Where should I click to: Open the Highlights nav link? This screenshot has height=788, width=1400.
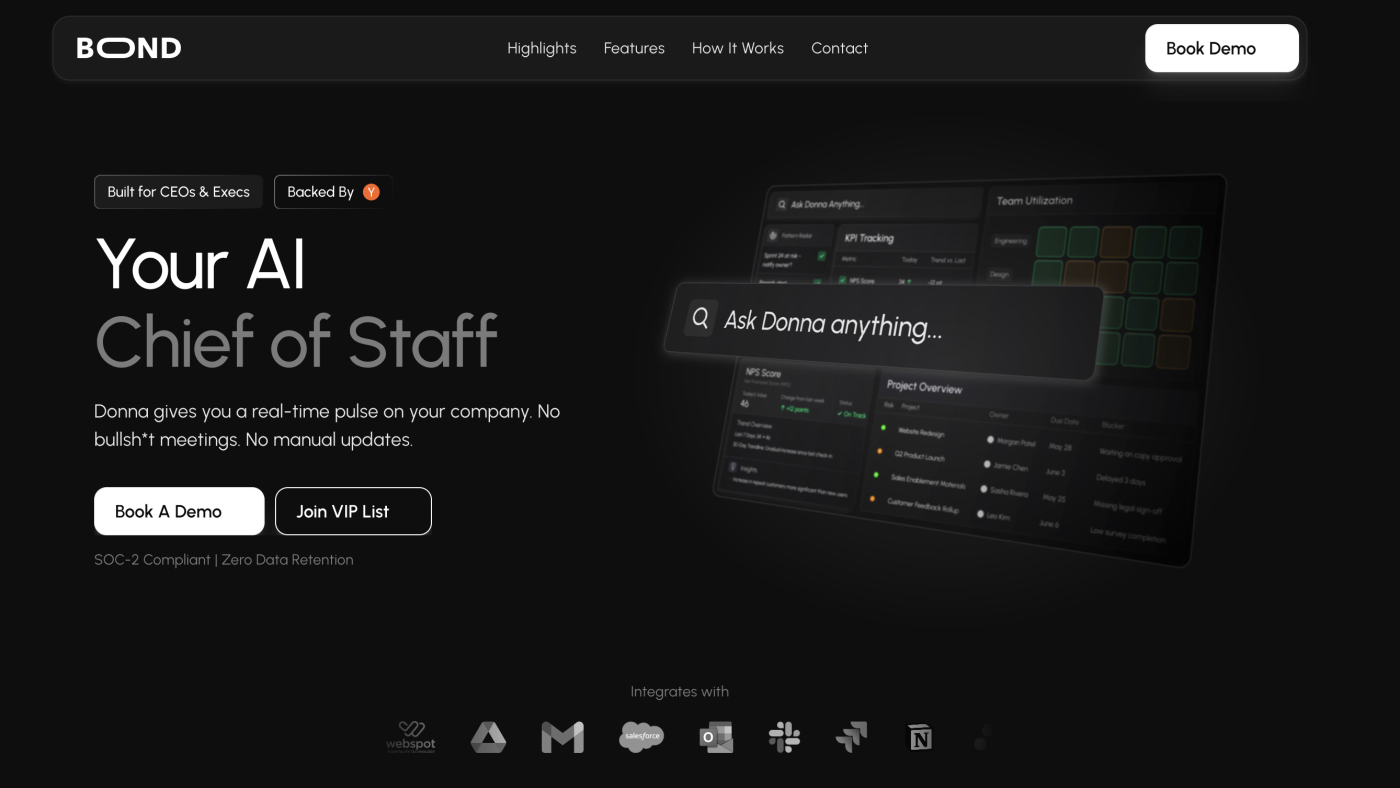[x=541, y=48]
